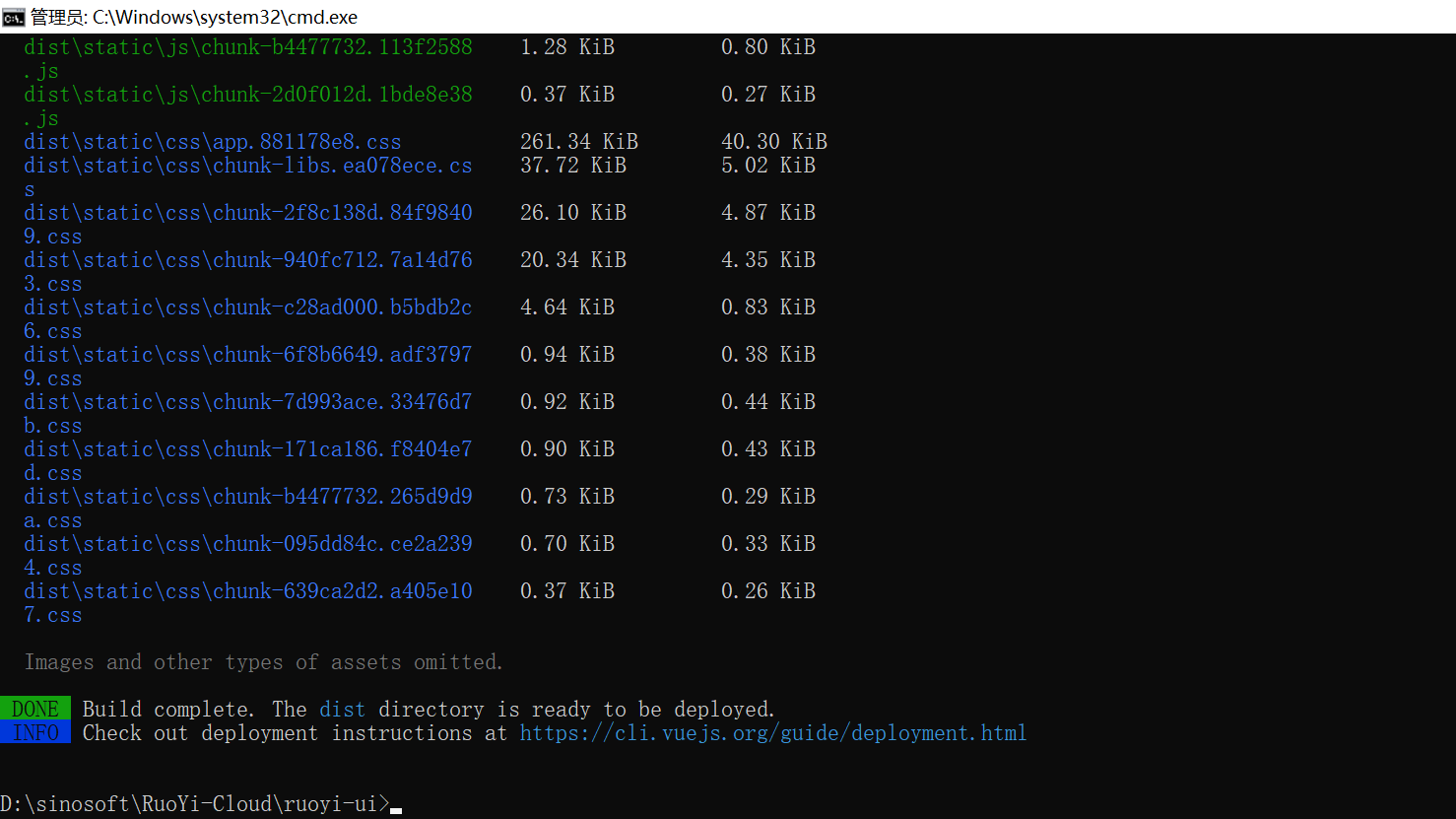Screen dimensions: 1456x819
Task: Click the size value 1.28 KiB
Action: point(567,47)
